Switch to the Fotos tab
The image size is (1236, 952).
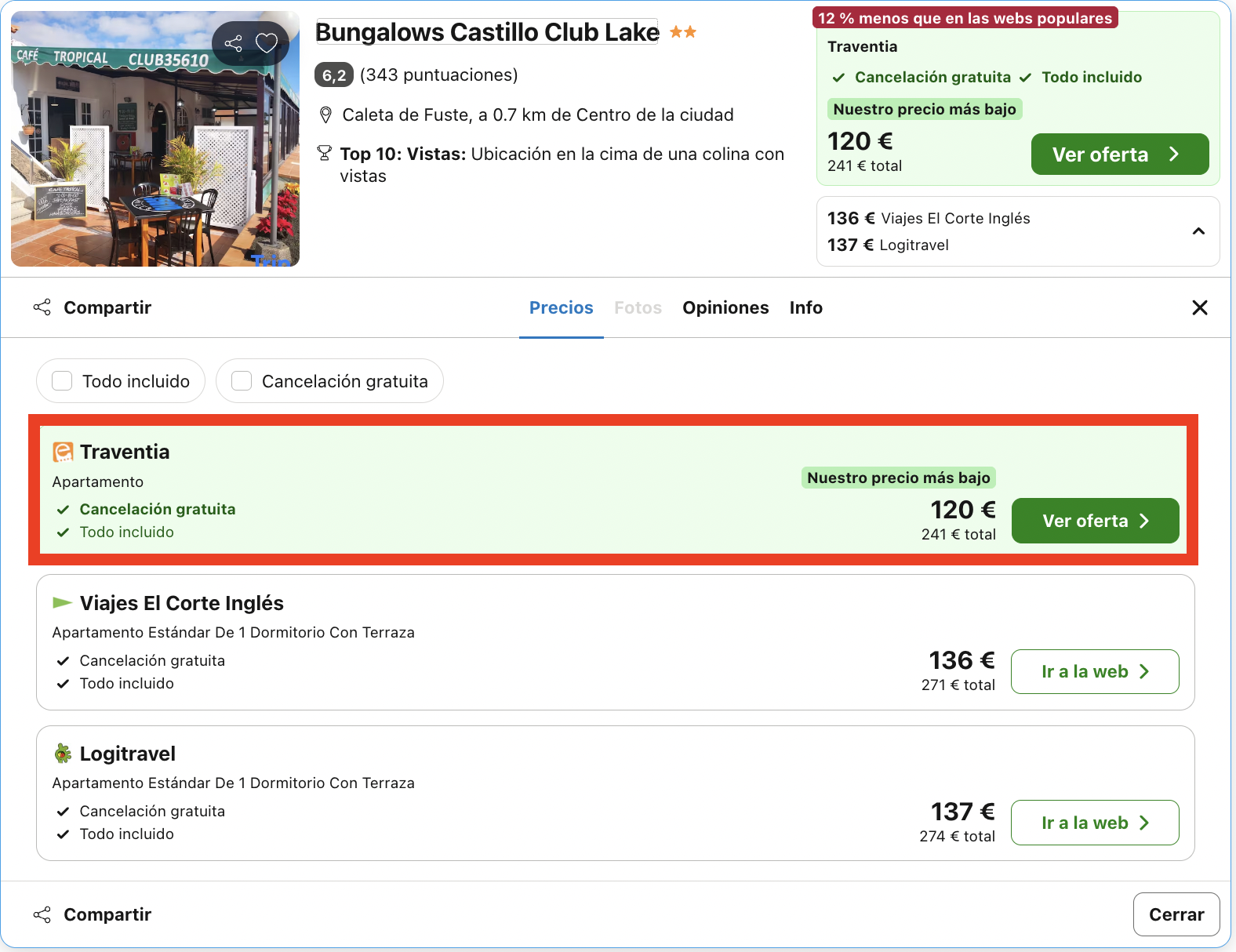(x=638, y=307)
